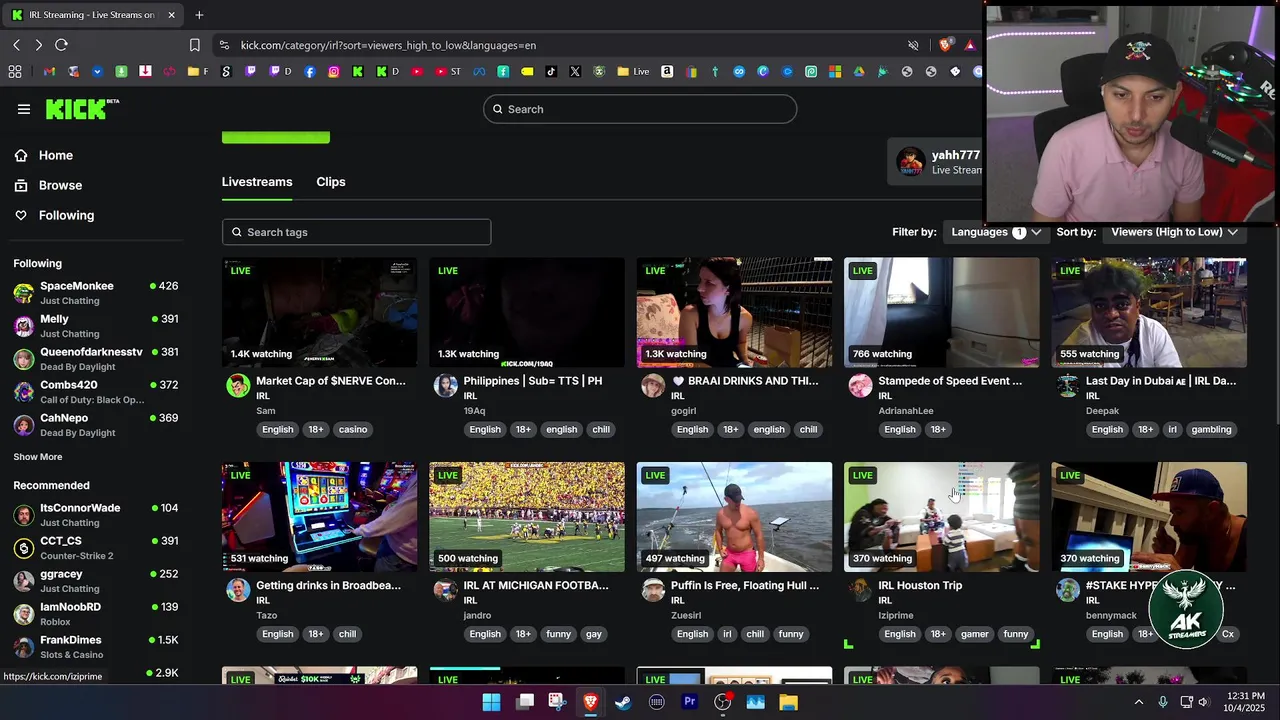
Task: Open File Explorer from the taskbar
Action: pyautogui.click(x=788, y=702)
